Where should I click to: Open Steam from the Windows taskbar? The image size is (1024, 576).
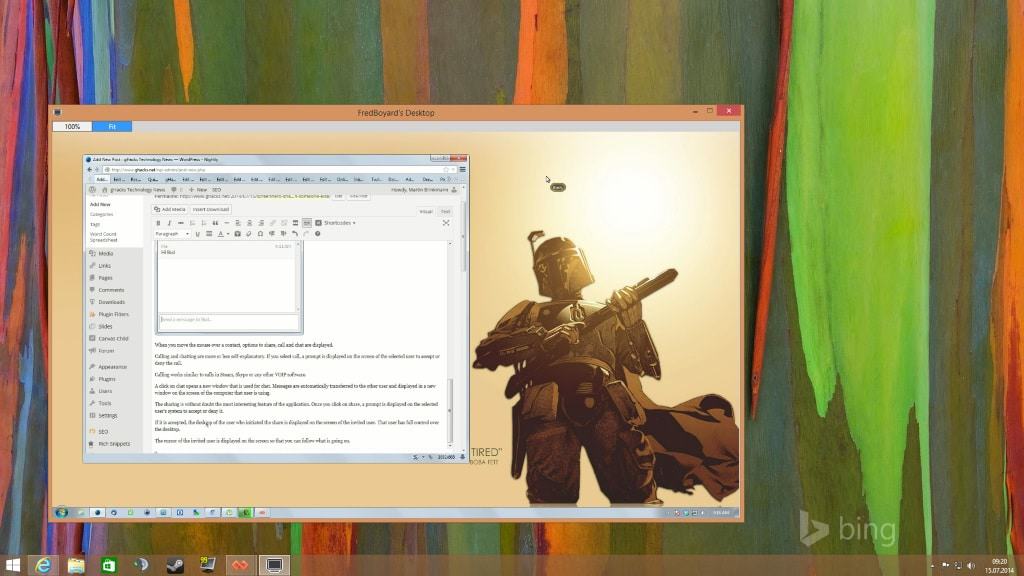click(174, 565)
